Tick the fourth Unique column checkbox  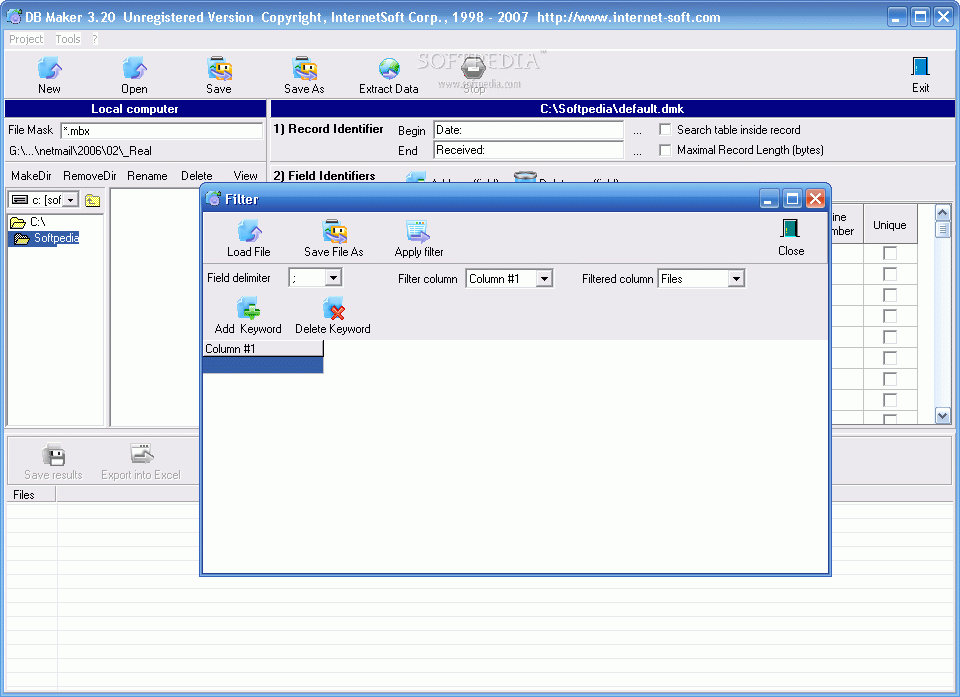(x=890, y=316)
